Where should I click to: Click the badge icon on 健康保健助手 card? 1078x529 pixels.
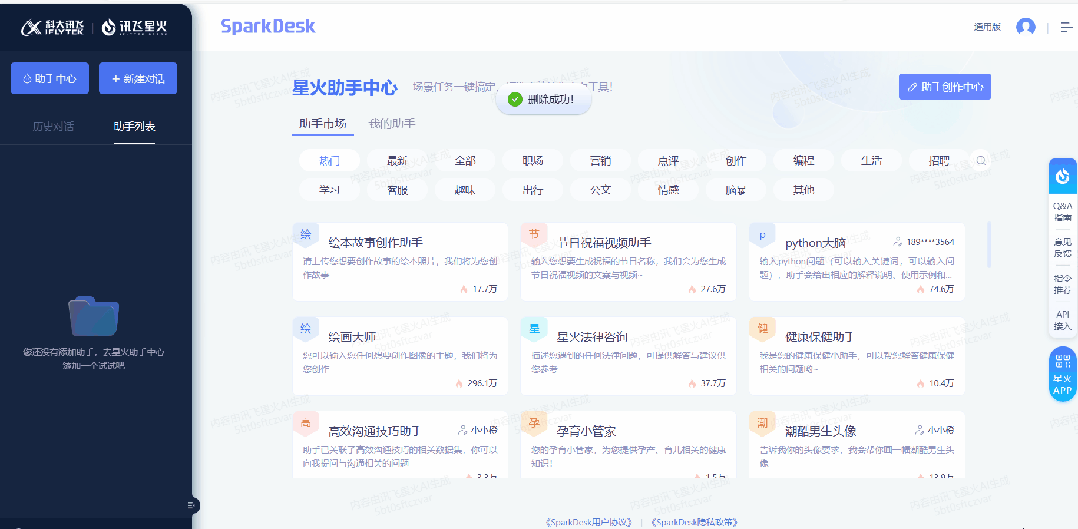pos(762,329)
